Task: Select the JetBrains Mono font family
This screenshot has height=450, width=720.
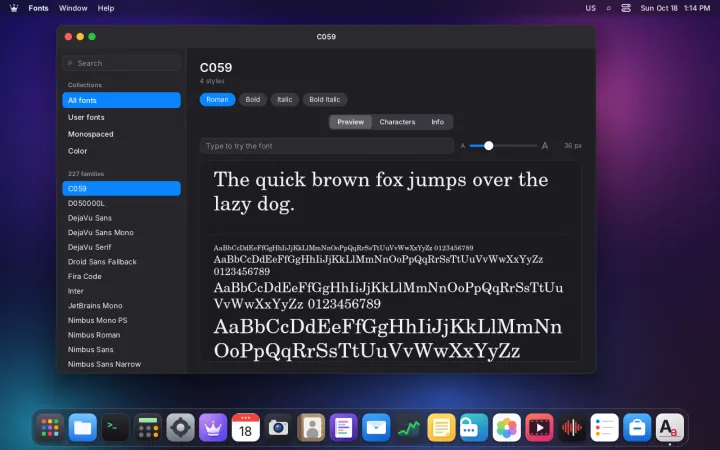Action: coord(121,306)
